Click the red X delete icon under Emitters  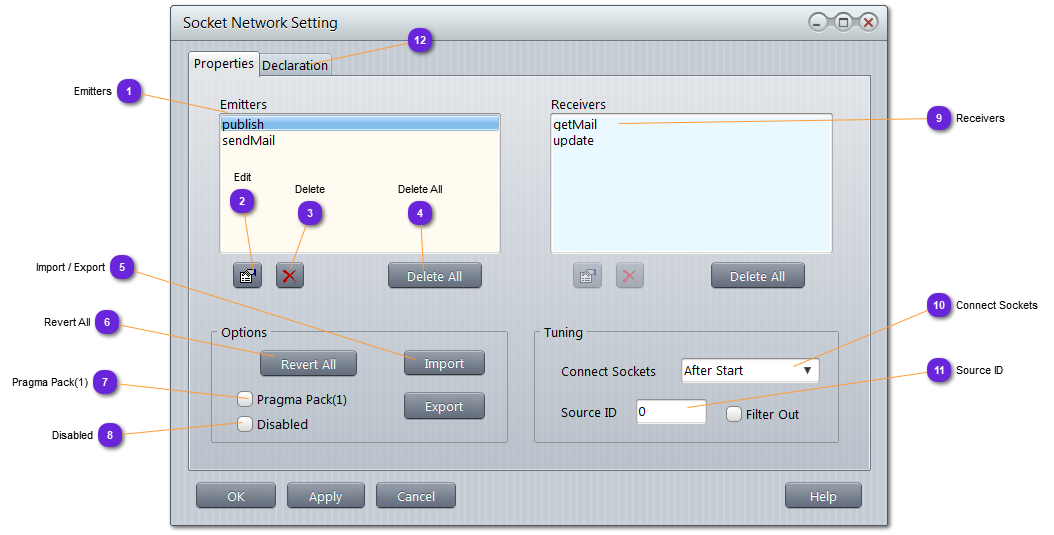pos(290,276)
